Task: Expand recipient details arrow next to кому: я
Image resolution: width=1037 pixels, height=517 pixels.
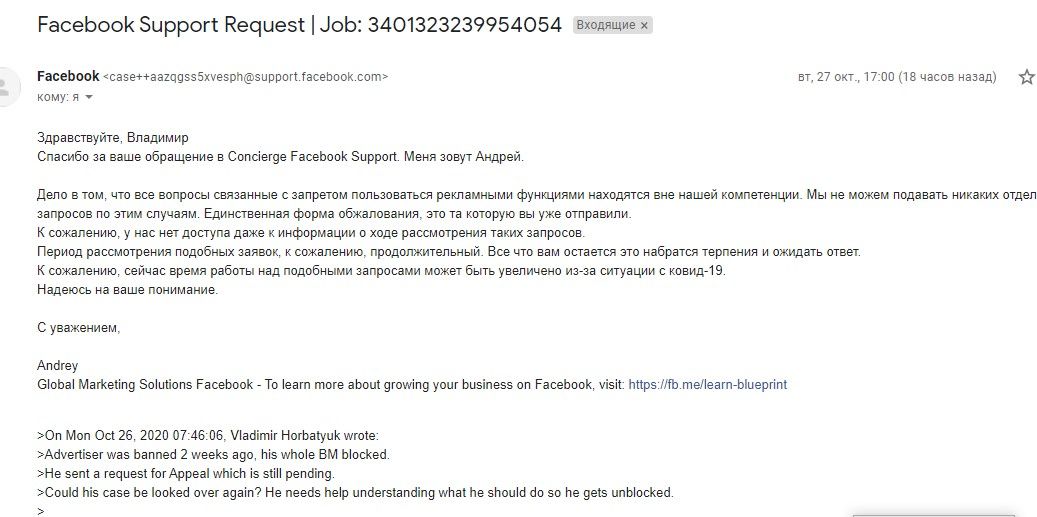Action: click(89, 97)
